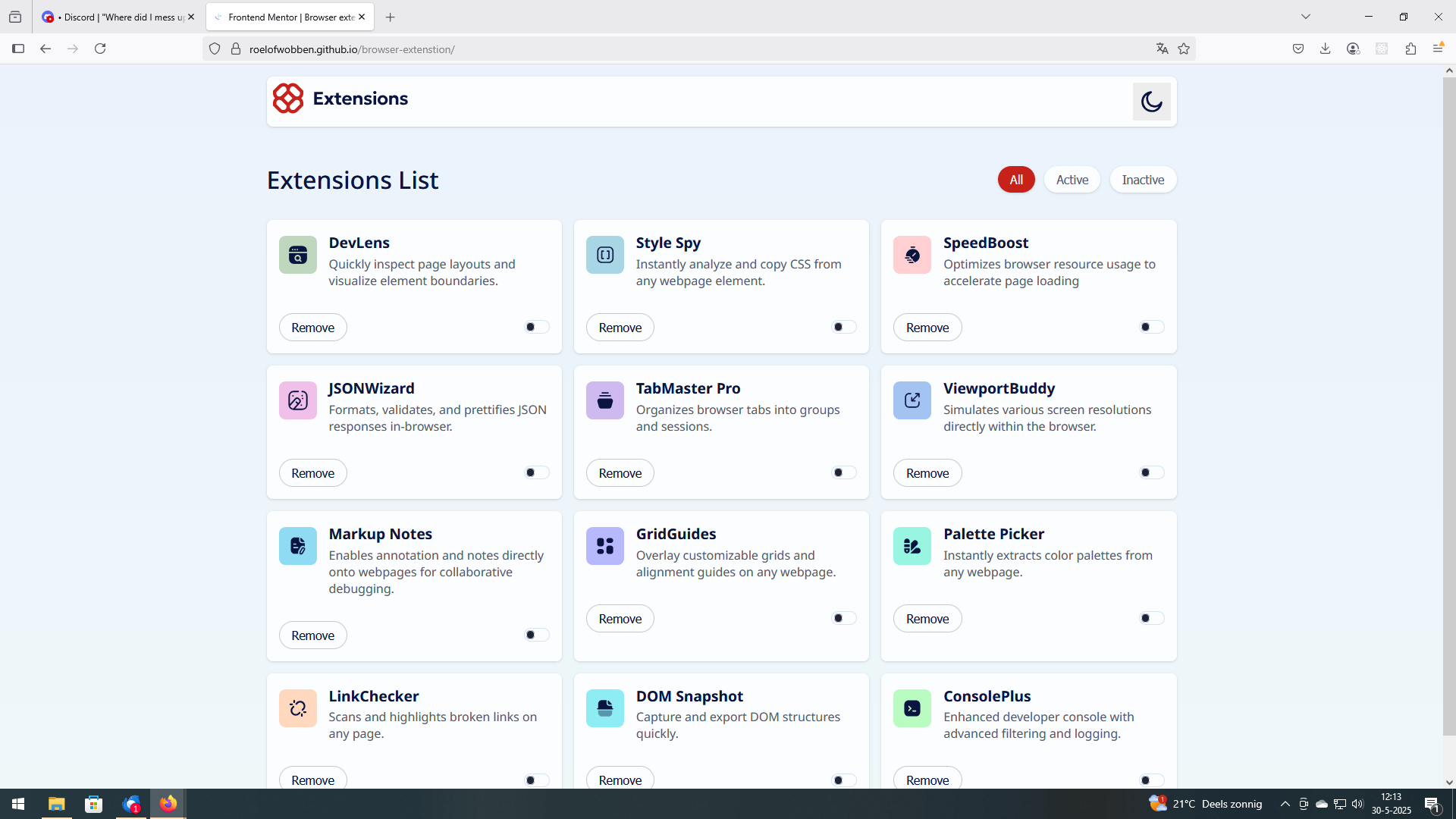The image size is (1456, 819).
Task: Expand the system tray hidden icons chevron
Action: click(1285, 804)
